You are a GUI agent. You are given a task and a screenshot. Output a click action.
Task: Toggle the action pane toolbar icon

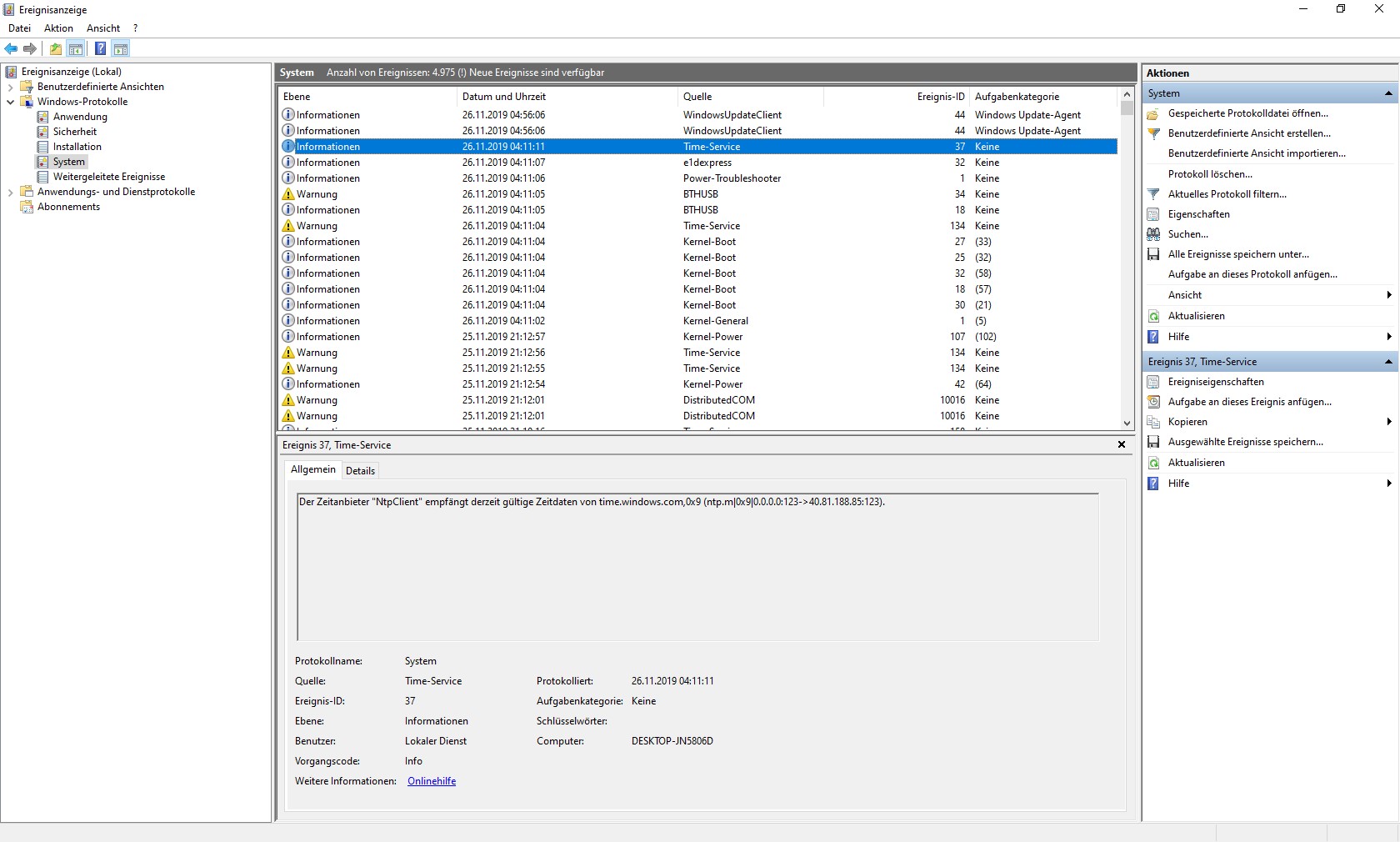(121, 48)
